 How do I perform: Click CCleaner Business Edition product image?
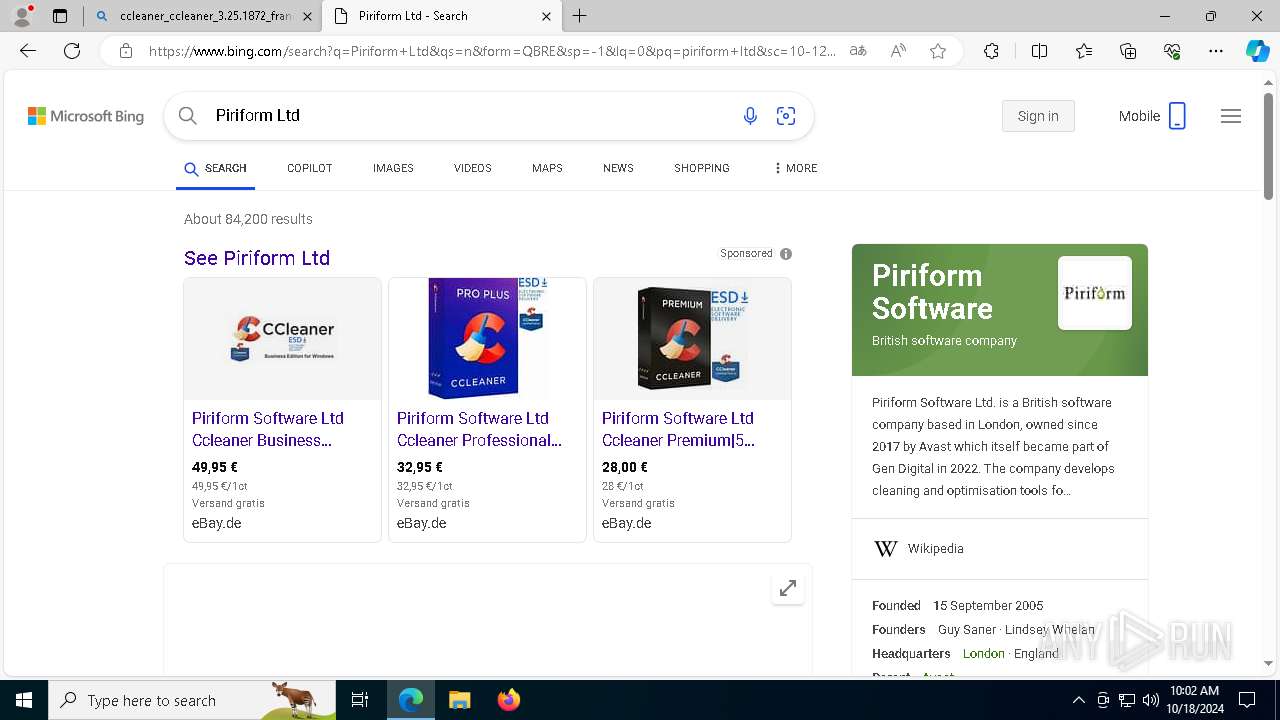click(282, 339)
